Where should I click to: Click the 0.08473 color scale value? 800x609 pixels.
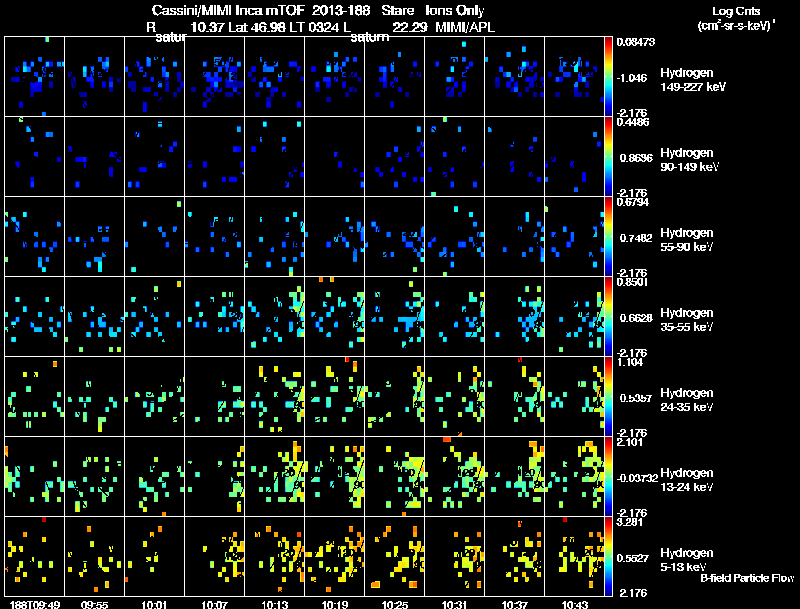click(x=636, y=42)
